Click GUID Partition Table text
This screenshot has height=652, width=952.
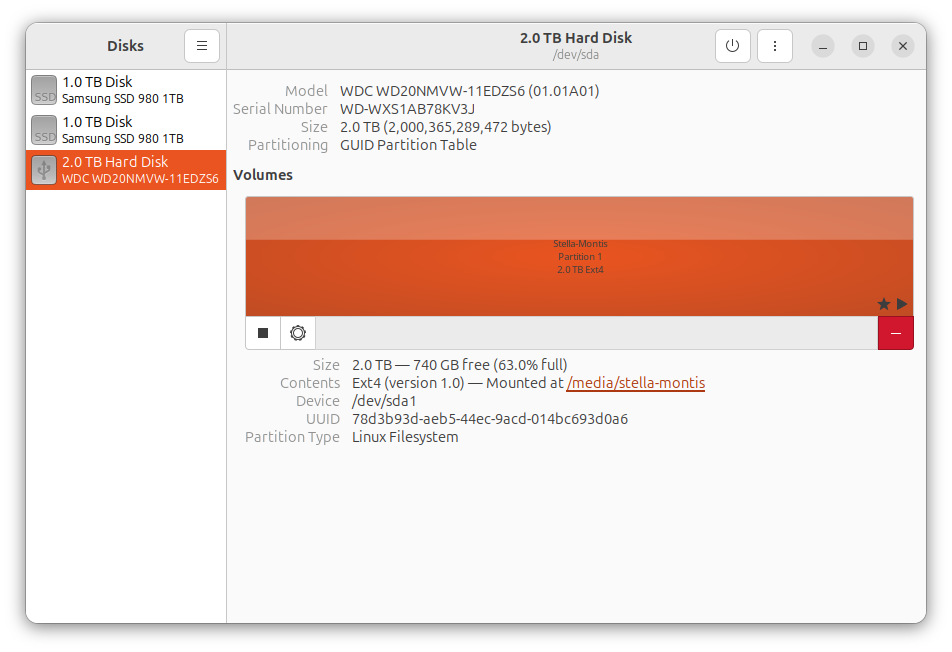pos(408,145)
